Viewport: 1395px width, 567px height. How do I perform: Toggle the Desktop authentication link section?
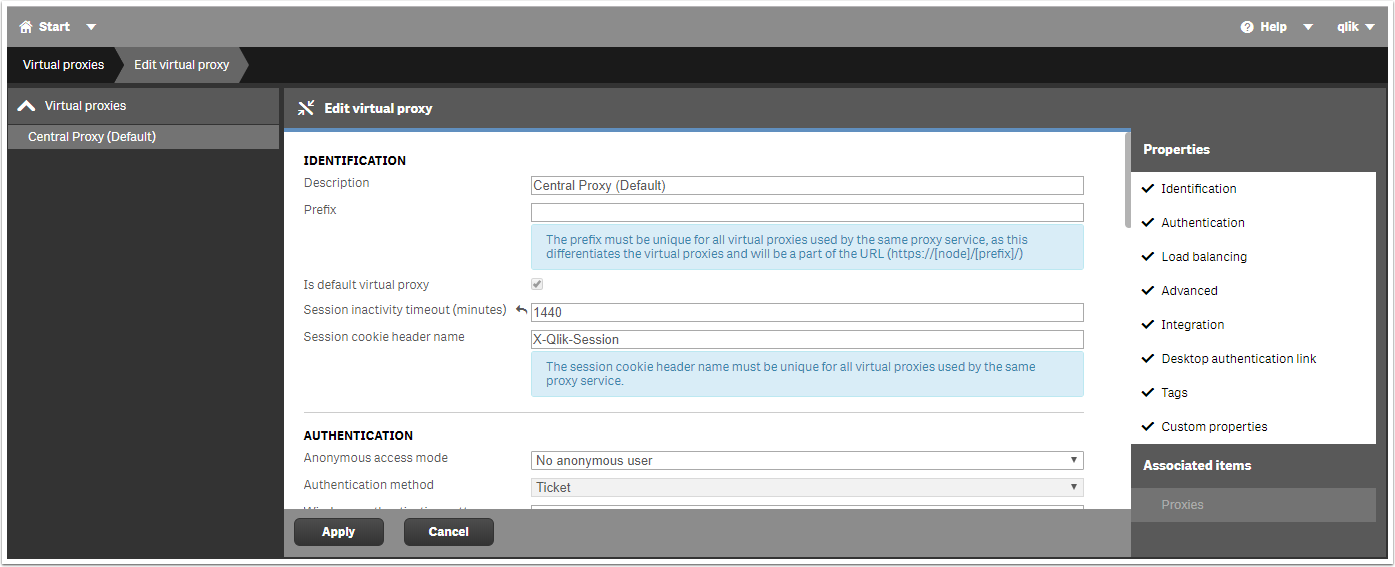click(x=1238, y=359)
